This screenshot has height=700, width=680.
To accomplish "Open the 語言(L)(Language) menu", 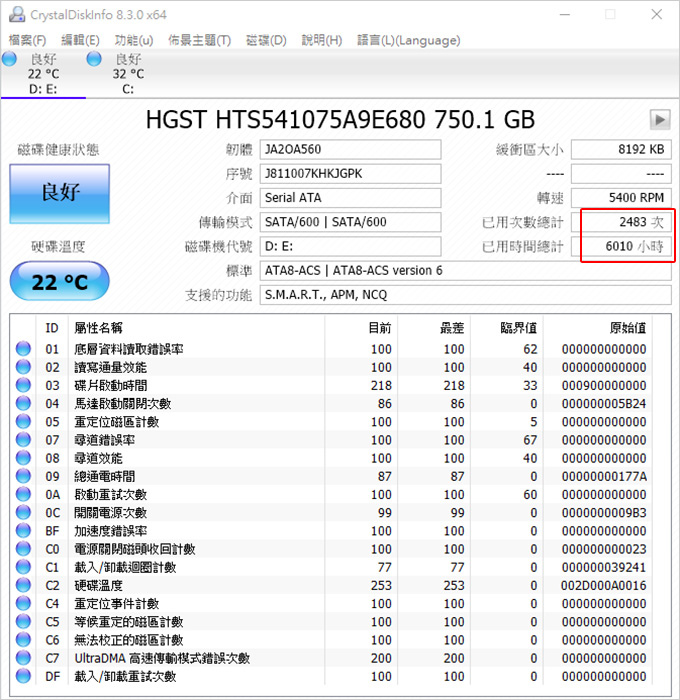I will click(x=409, y=40).
